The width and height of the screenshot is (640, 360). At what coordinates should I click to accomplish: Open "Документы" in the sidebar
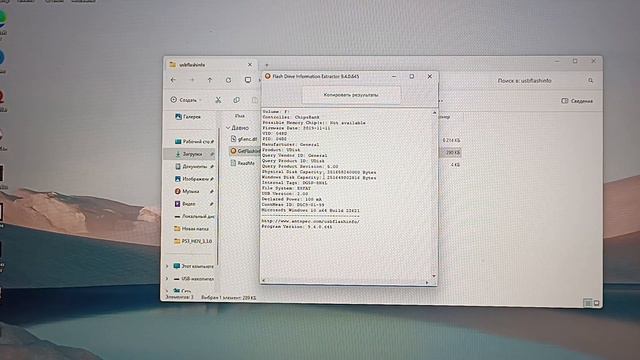click(x=194, y=167)
